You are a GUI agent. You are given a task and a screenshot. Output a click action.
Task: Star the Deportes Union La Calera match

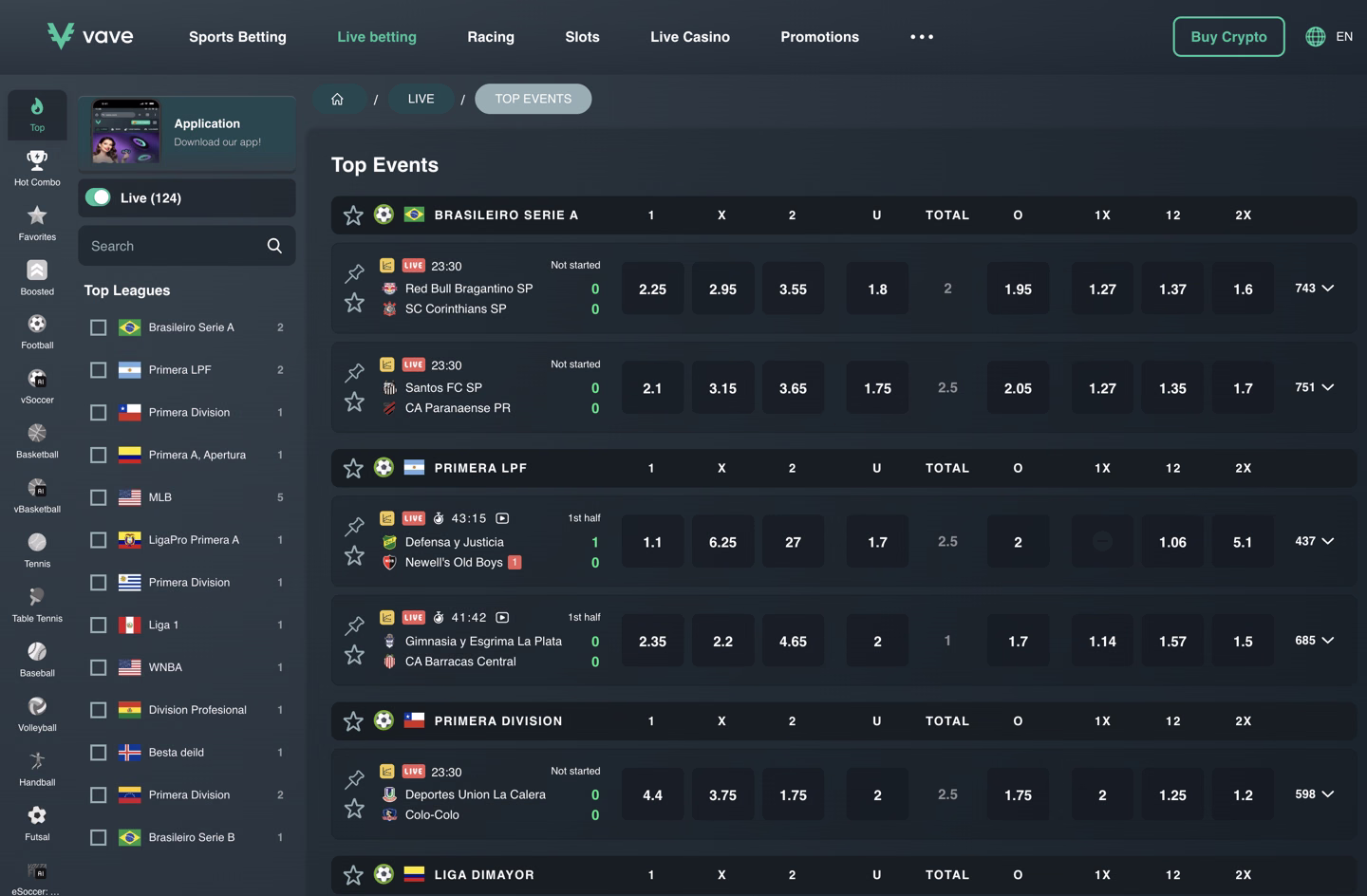point(354,808)
